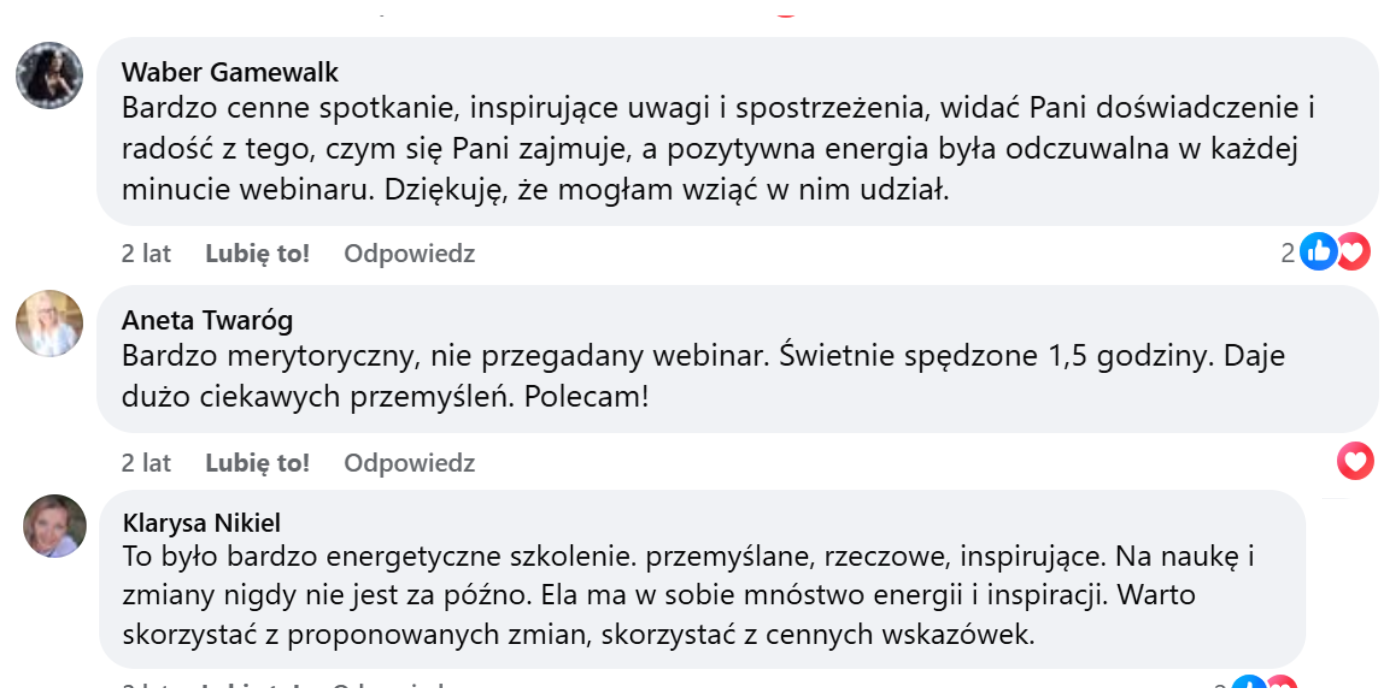The image size is (1400, 700).
Task: Open Waber Gamewalk's profile picture
Action: pyautogui.click(x=50, y=75)
